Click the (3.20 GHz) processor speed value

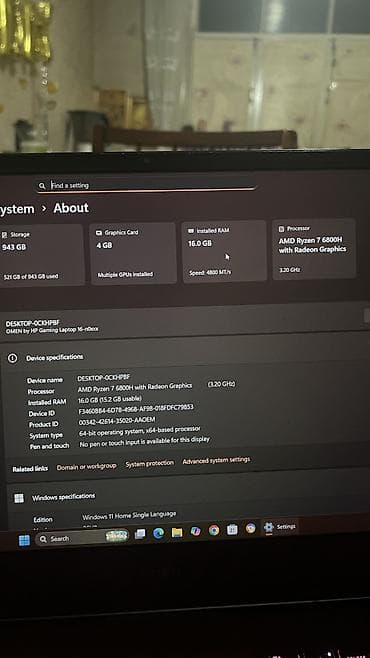click(x=221, y=384)
